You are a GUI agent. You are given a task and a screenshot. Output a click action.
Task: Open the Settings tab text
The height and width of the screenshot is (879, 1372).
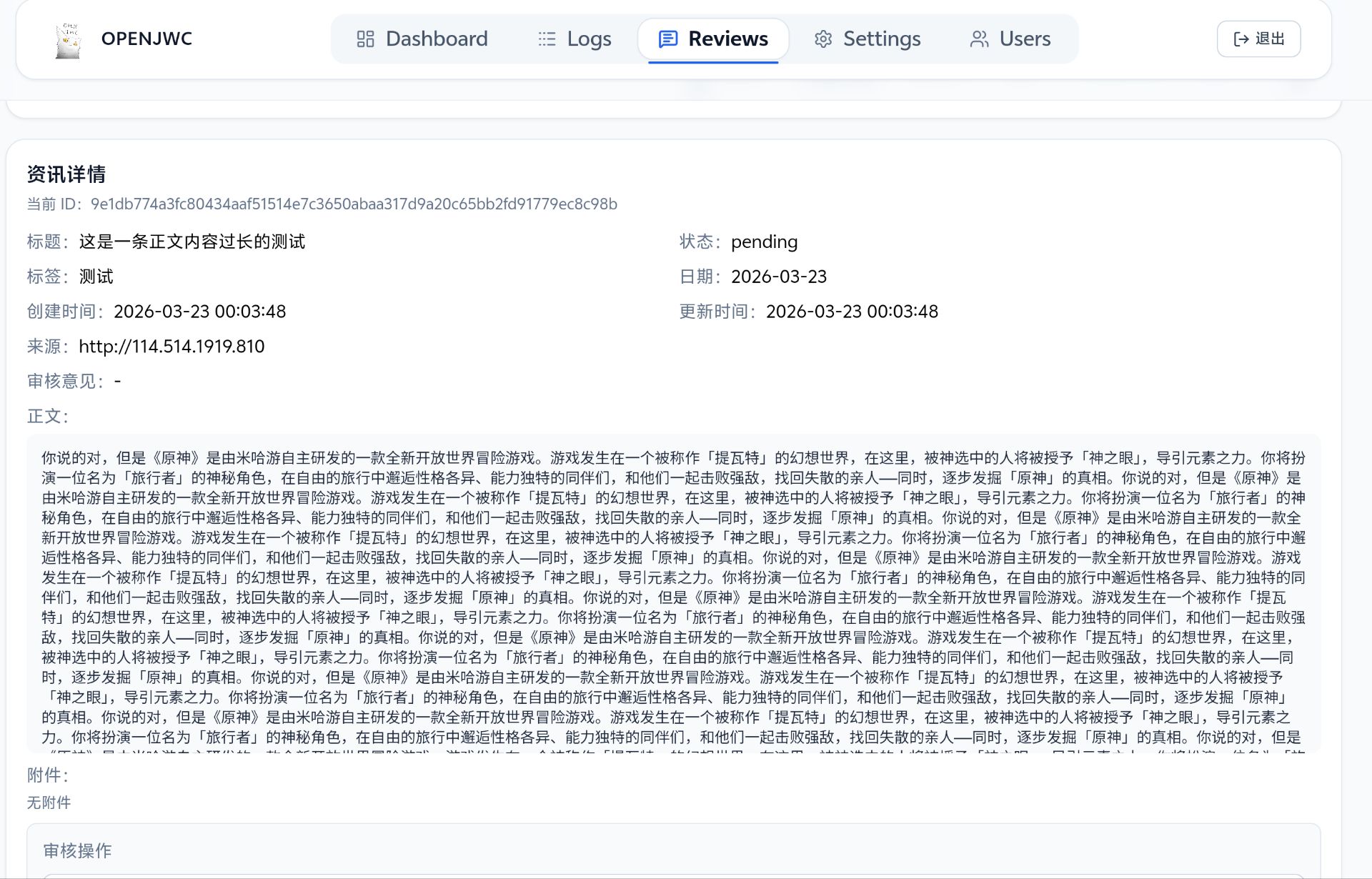click(x=882, y=39)
